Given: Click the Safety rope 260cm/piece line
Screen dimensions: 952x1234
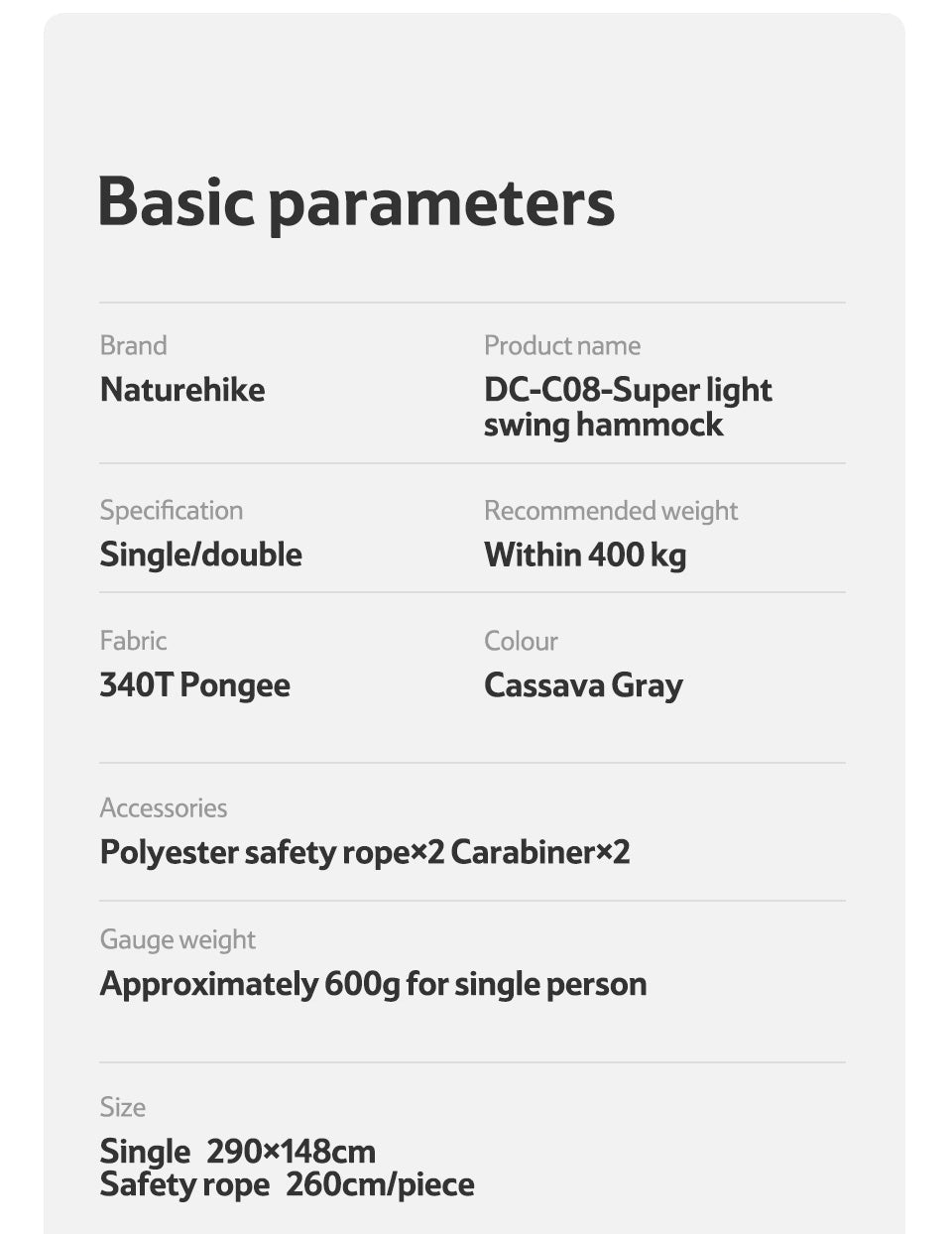Looking at the screenshot, I should (287, 1184).
